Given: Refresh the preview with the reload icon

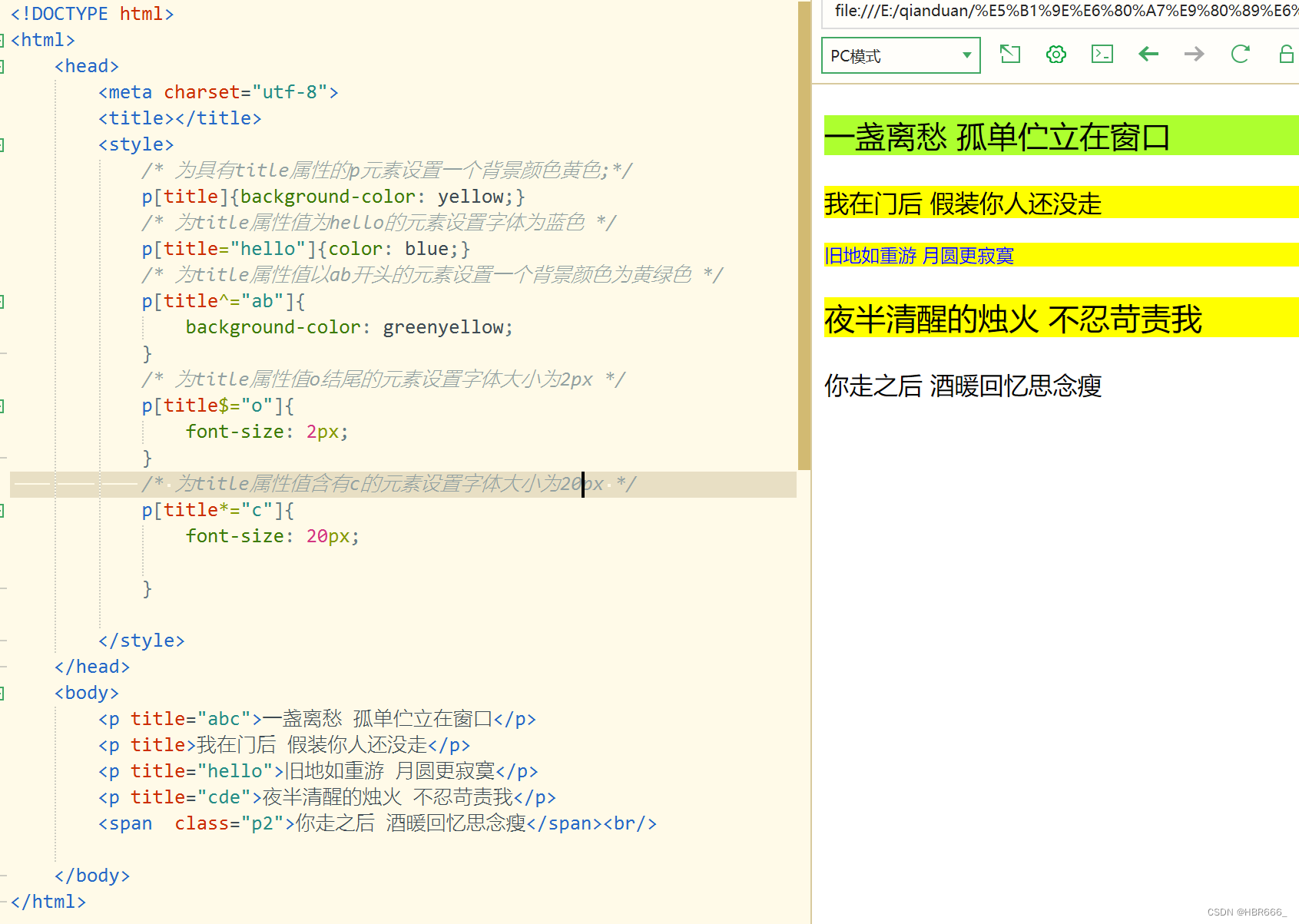Looking at the screenshot, I should coord(1241,54).
